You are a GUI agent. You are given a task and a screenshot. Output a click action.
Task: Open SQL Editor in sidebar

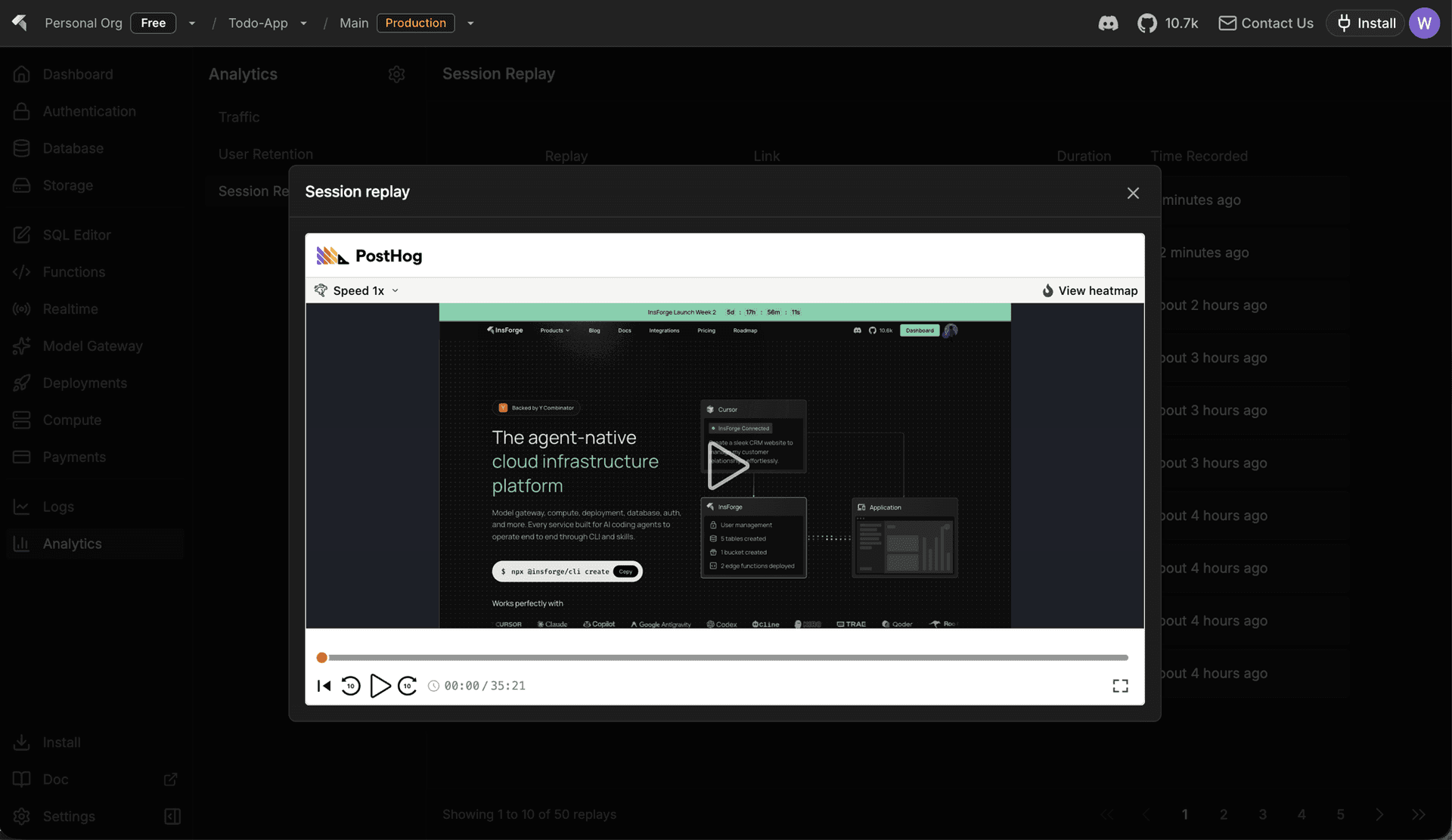77,235
